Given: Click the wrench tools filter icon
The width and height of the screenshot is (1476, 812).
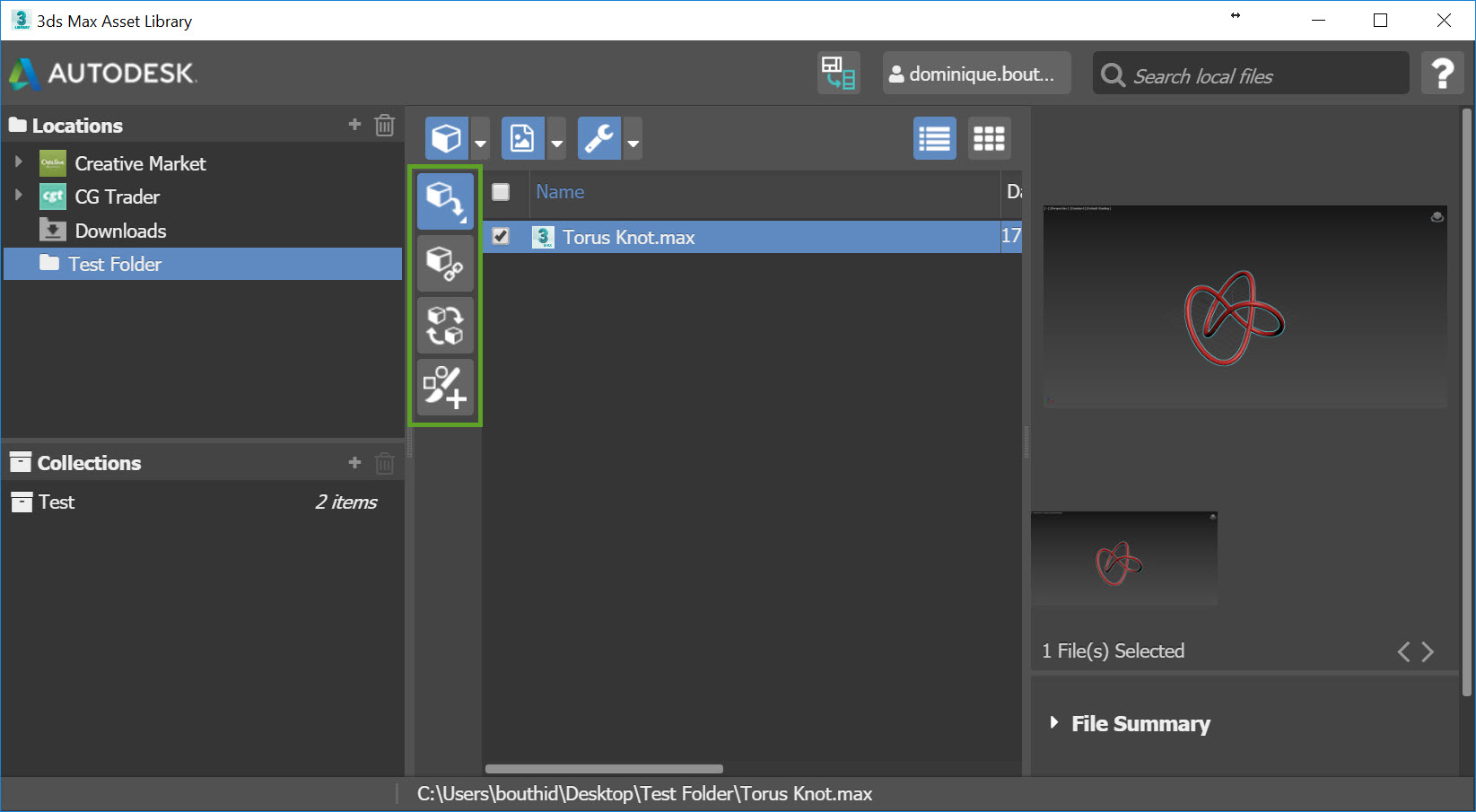Looking at the screenshot, I should (x=599, y=138).
